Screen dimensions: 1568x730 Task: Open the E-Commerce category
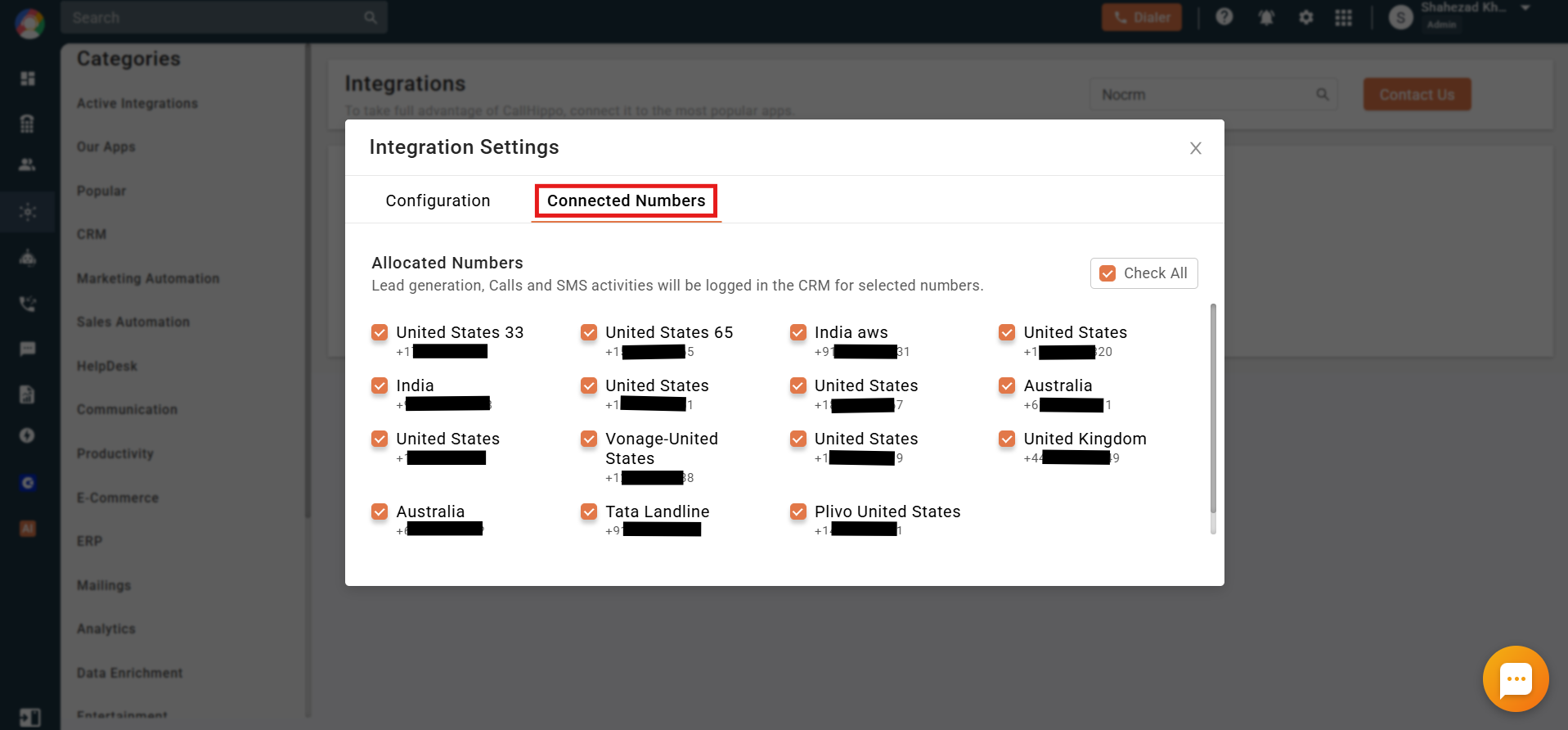coord(118,498)
